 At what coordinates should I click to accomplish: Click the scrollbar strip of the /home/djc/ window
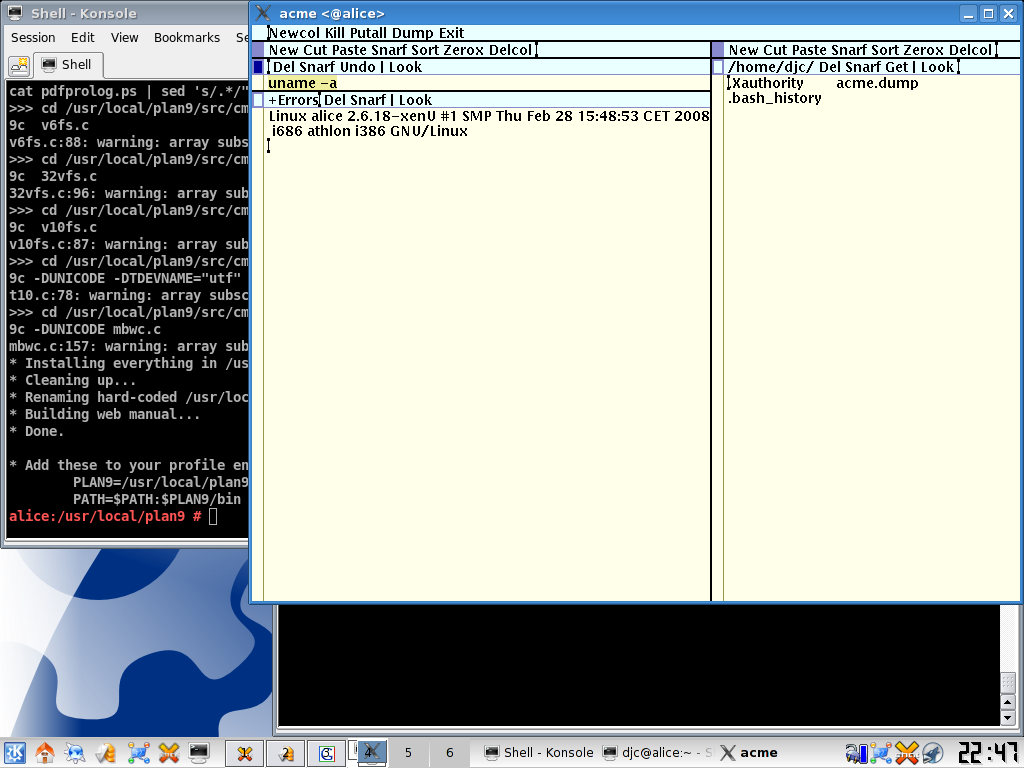point(718,338)
